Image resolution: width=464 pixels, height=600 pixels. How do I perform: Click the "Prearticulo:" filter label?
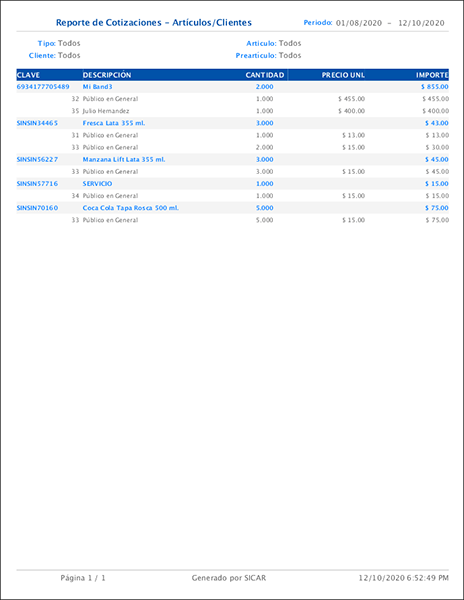click(256, 55)
